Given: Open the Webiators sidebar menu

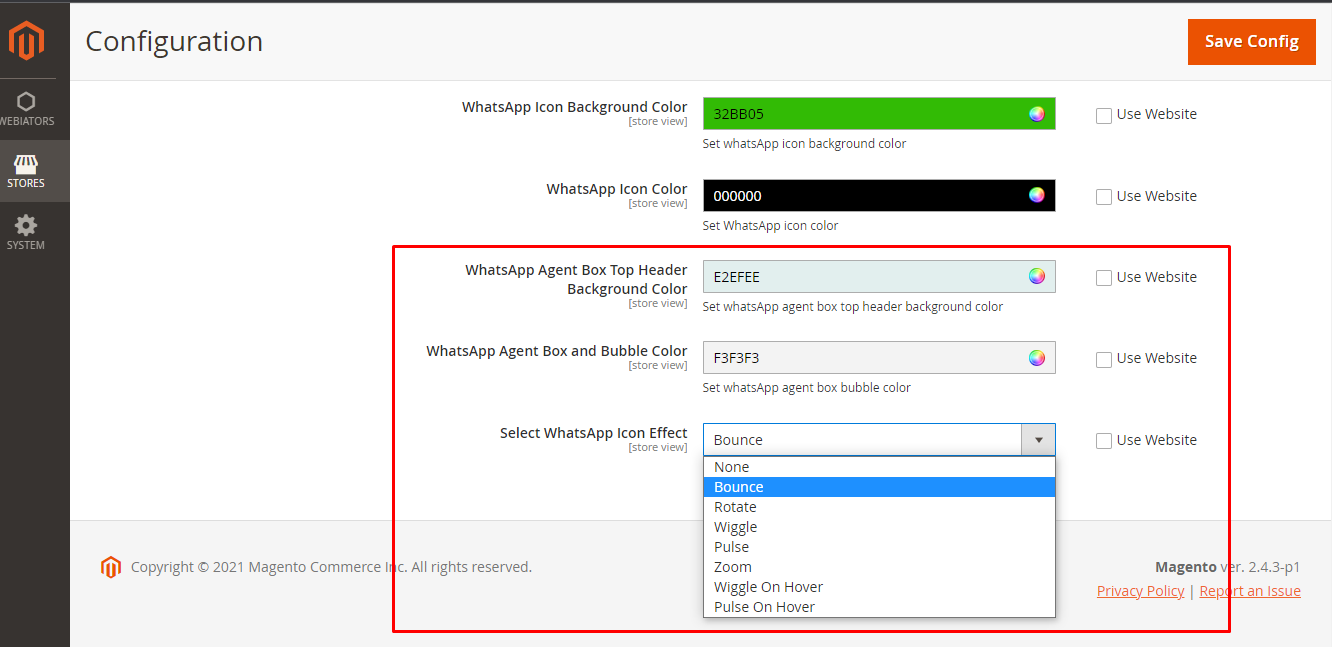Looking at the screenshot, I should coord(27,109).
